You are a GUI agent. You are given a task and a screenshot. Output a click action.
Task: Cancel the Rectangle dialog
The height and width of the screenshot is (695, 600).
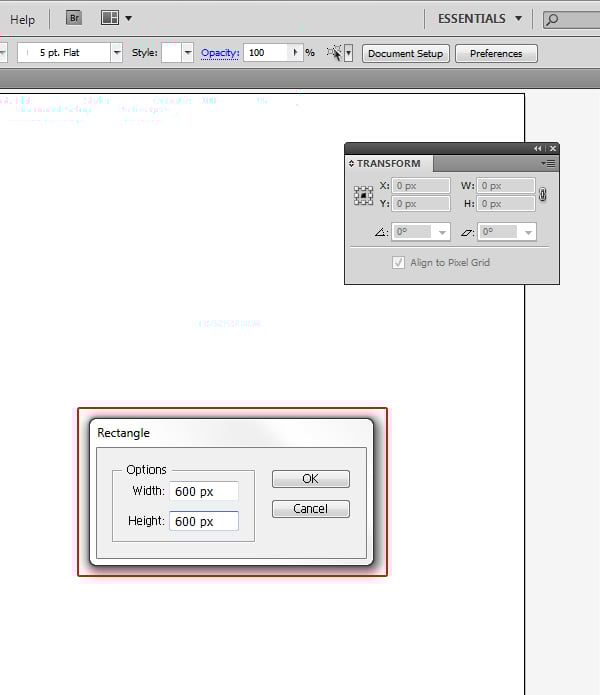tap(310, 509)
